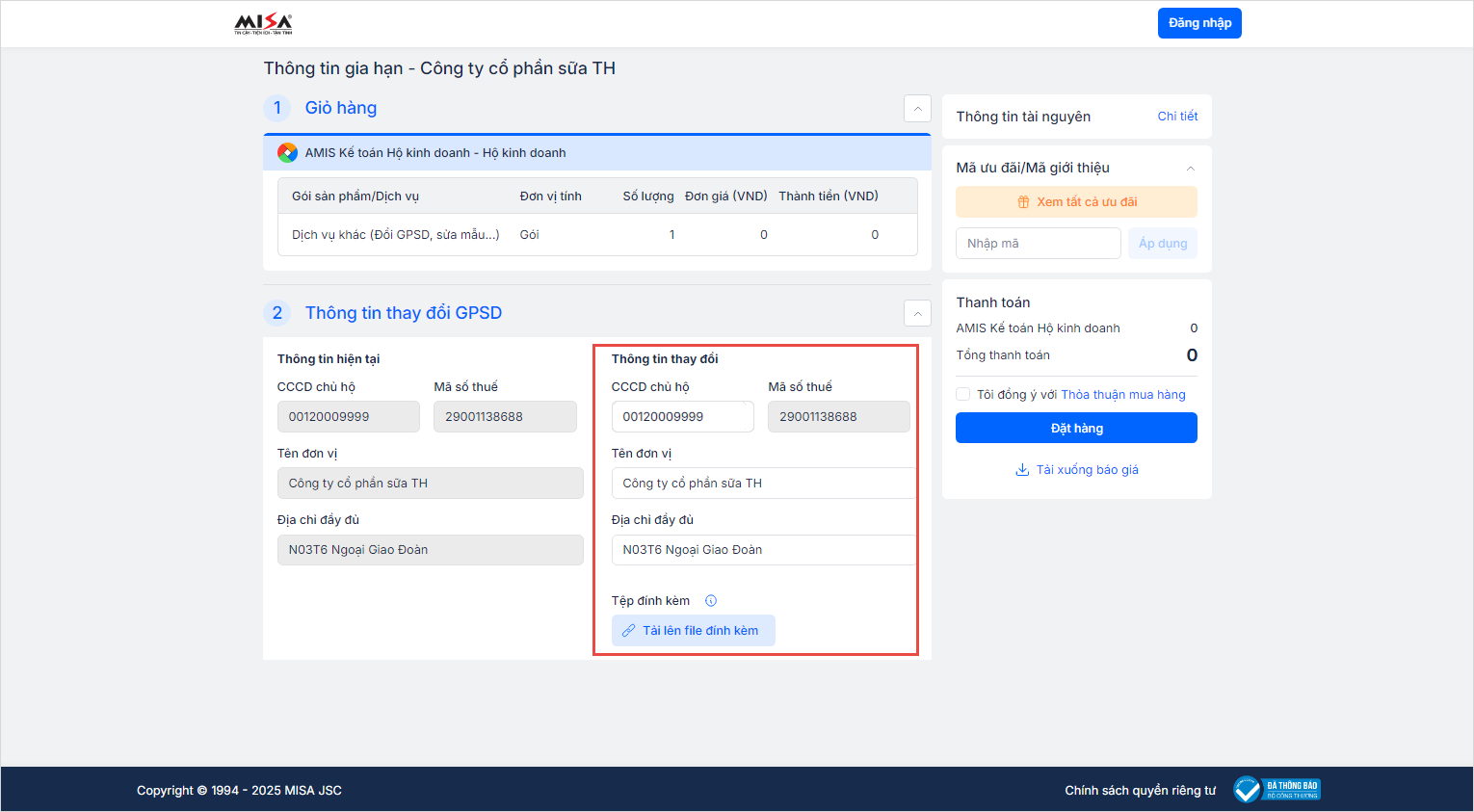Click the Đơn giá (VND) column header
Viewport: 1474px width, 812px height.
click(726, 196)
